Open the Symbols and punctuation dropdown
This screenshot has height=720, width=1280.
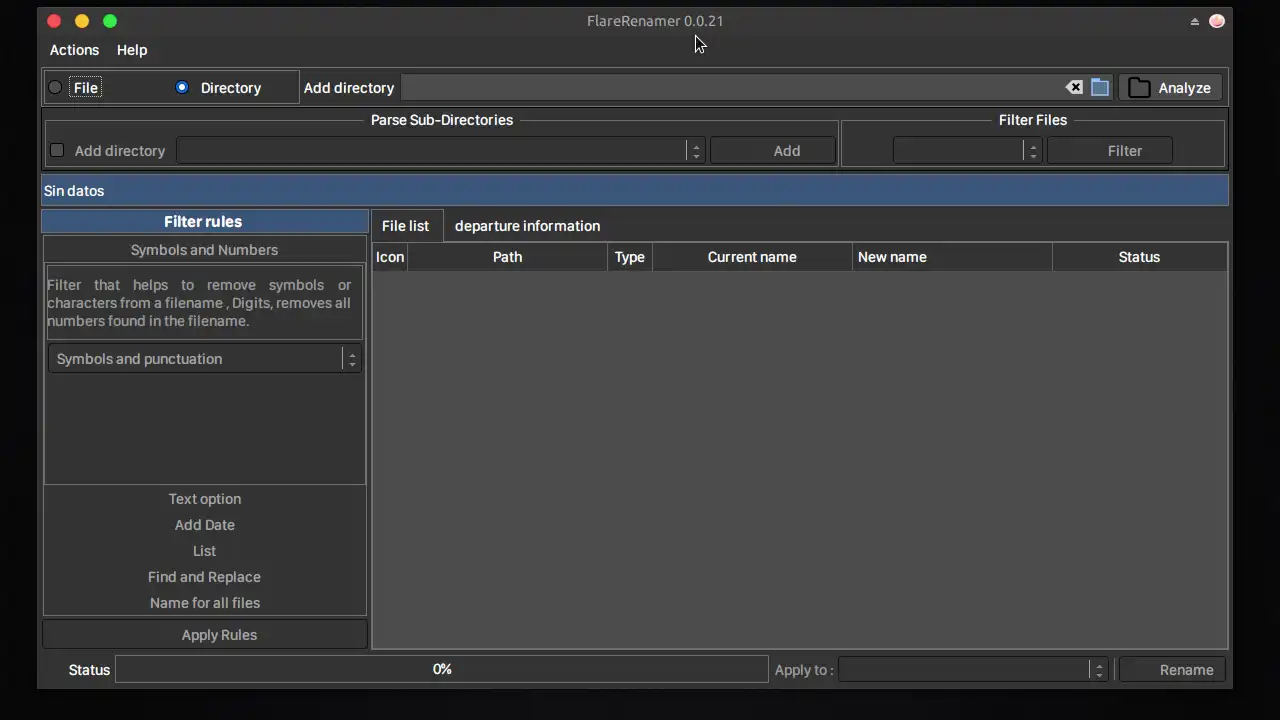click(204, 359)
